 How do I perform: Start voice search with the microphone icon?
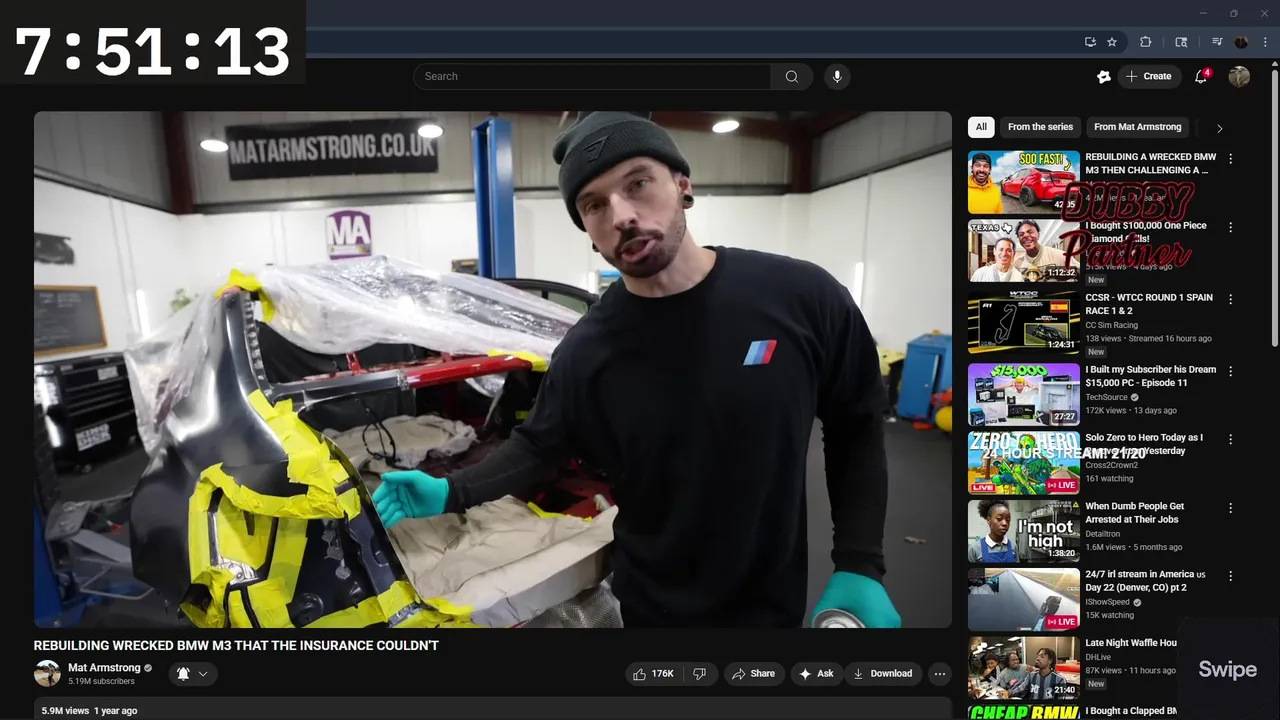point(837,76)
